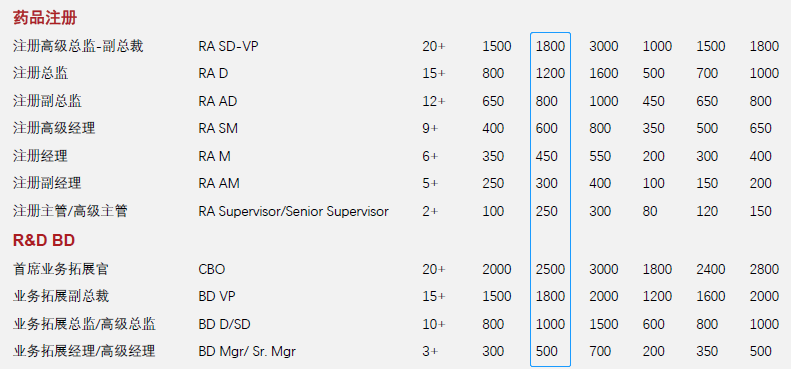Select the 业务拓展副总裁 row title
The width and height of the screenshot is (791, 369).
click(x=61, y=297)
